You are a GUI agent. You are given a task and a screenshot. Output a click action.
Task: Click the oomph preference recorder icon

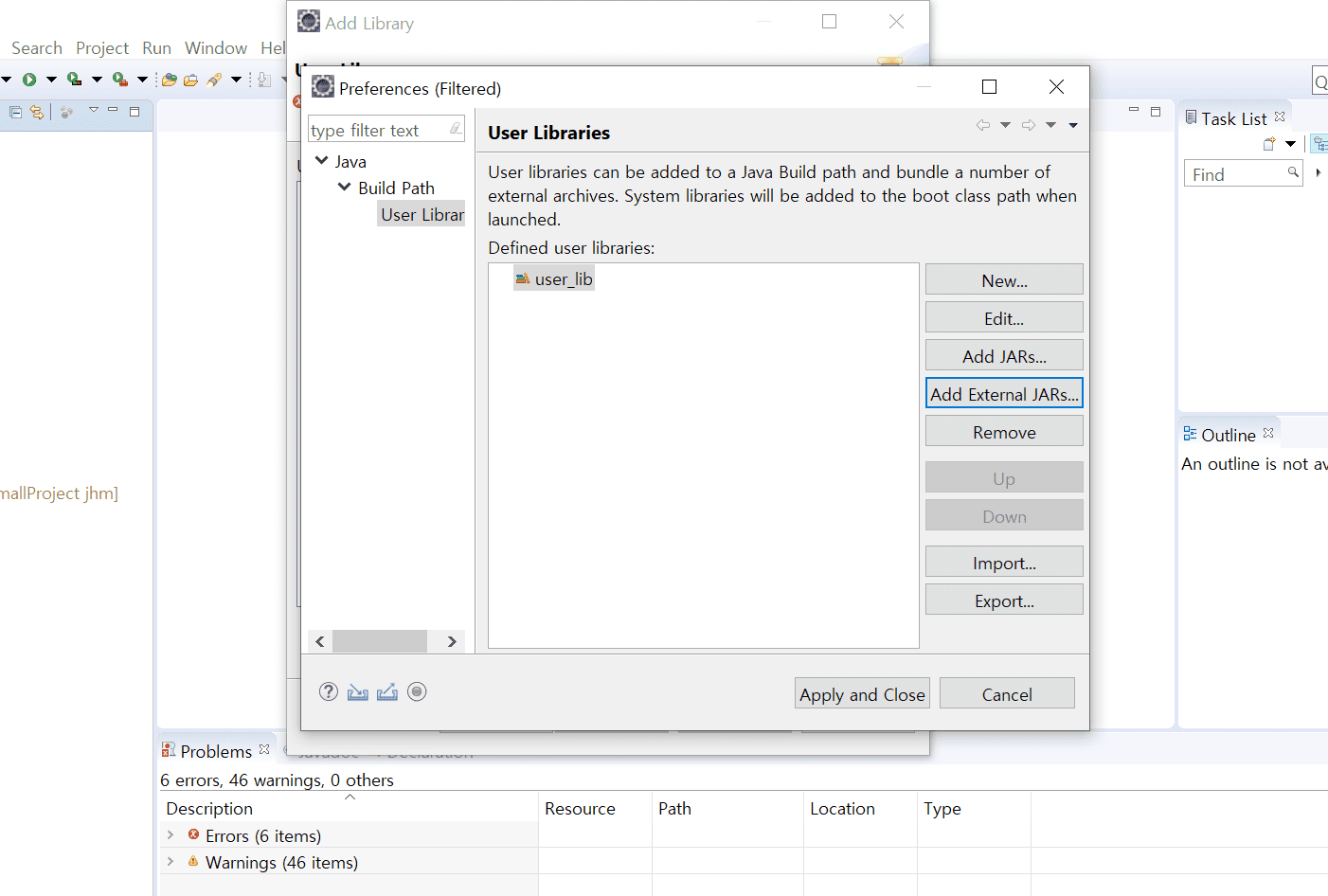click(417, 691)
